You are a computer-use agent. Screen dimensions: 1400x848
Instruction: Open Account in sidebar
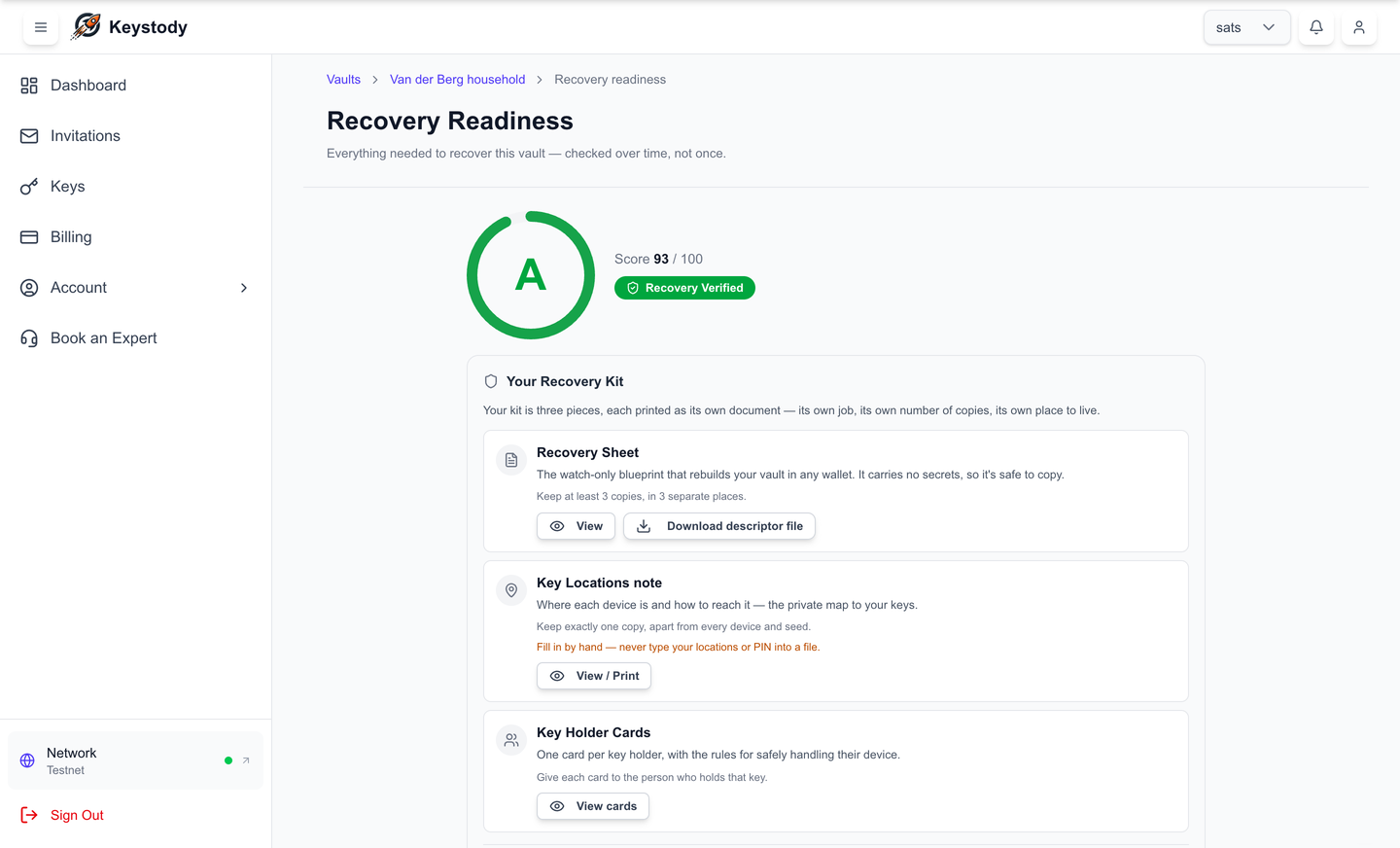pos(136,288)
